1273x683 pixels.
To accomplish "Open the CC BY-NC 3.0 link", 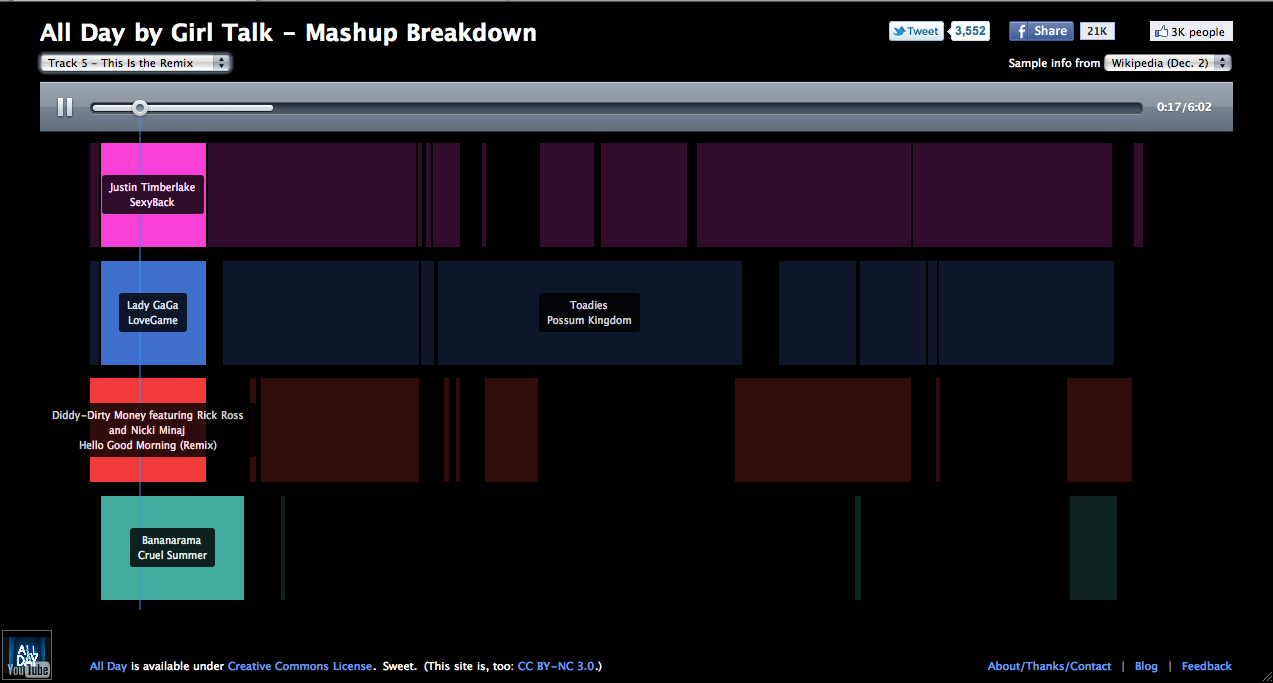I will click(x=557, y=666).
